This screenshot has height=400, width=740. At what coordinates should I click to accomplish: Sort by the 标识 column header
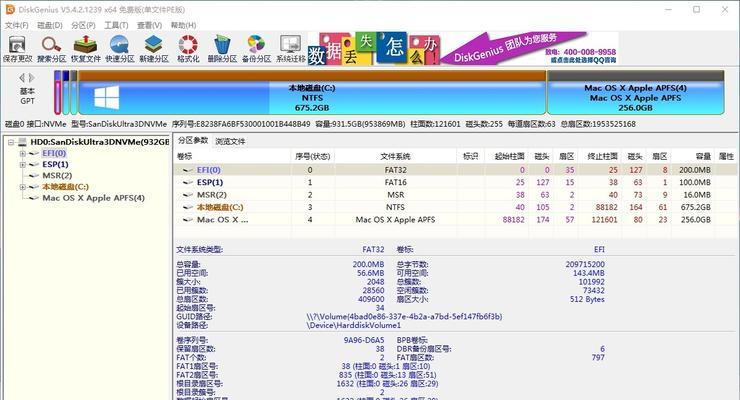tap(470, 156)
